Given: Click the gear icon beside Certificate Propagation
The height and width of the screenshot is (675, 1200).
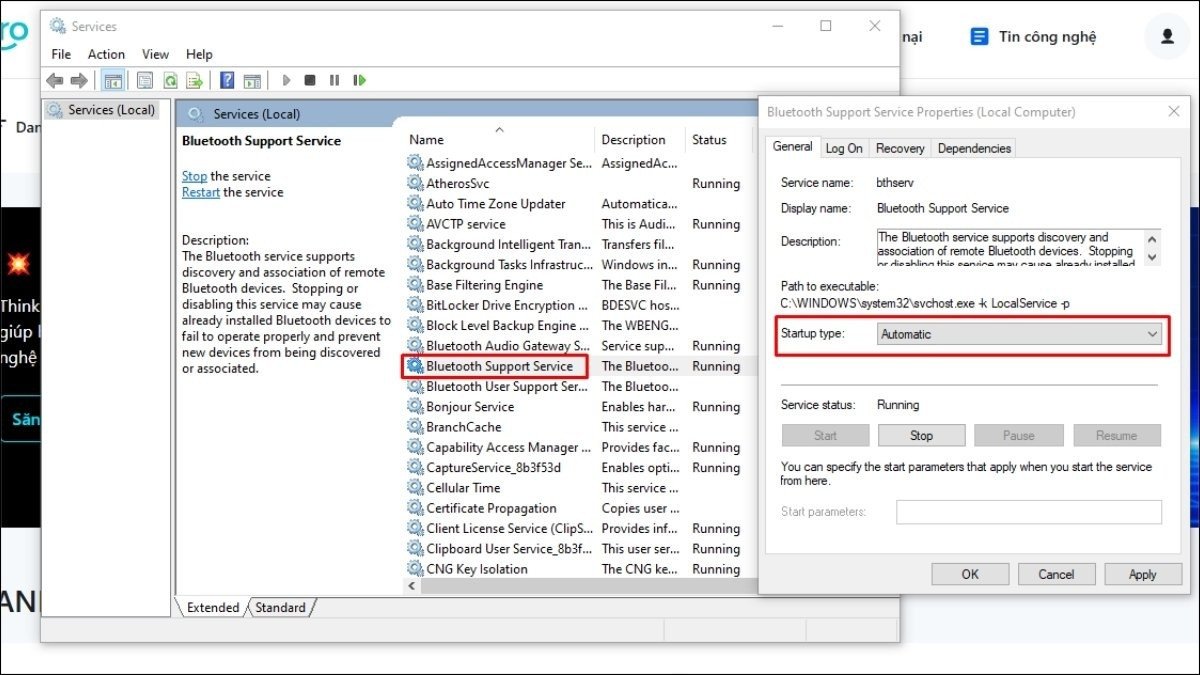Looking at the screenshot, I should point(415,508).
